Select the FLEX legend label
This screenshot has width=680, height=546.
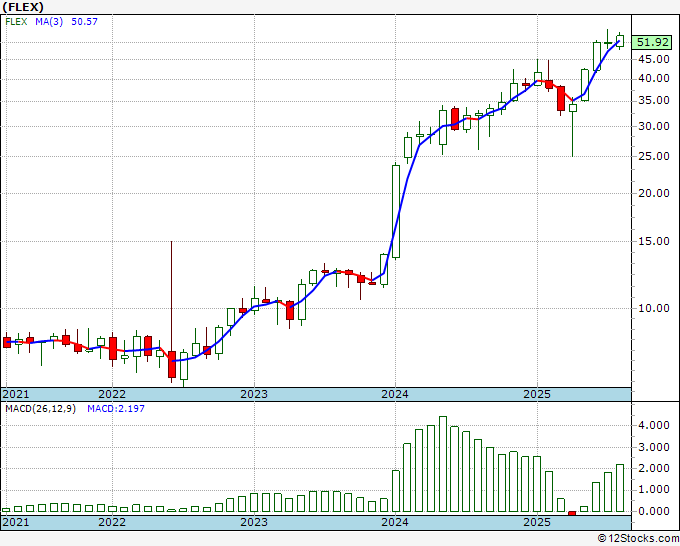[16, 21]
